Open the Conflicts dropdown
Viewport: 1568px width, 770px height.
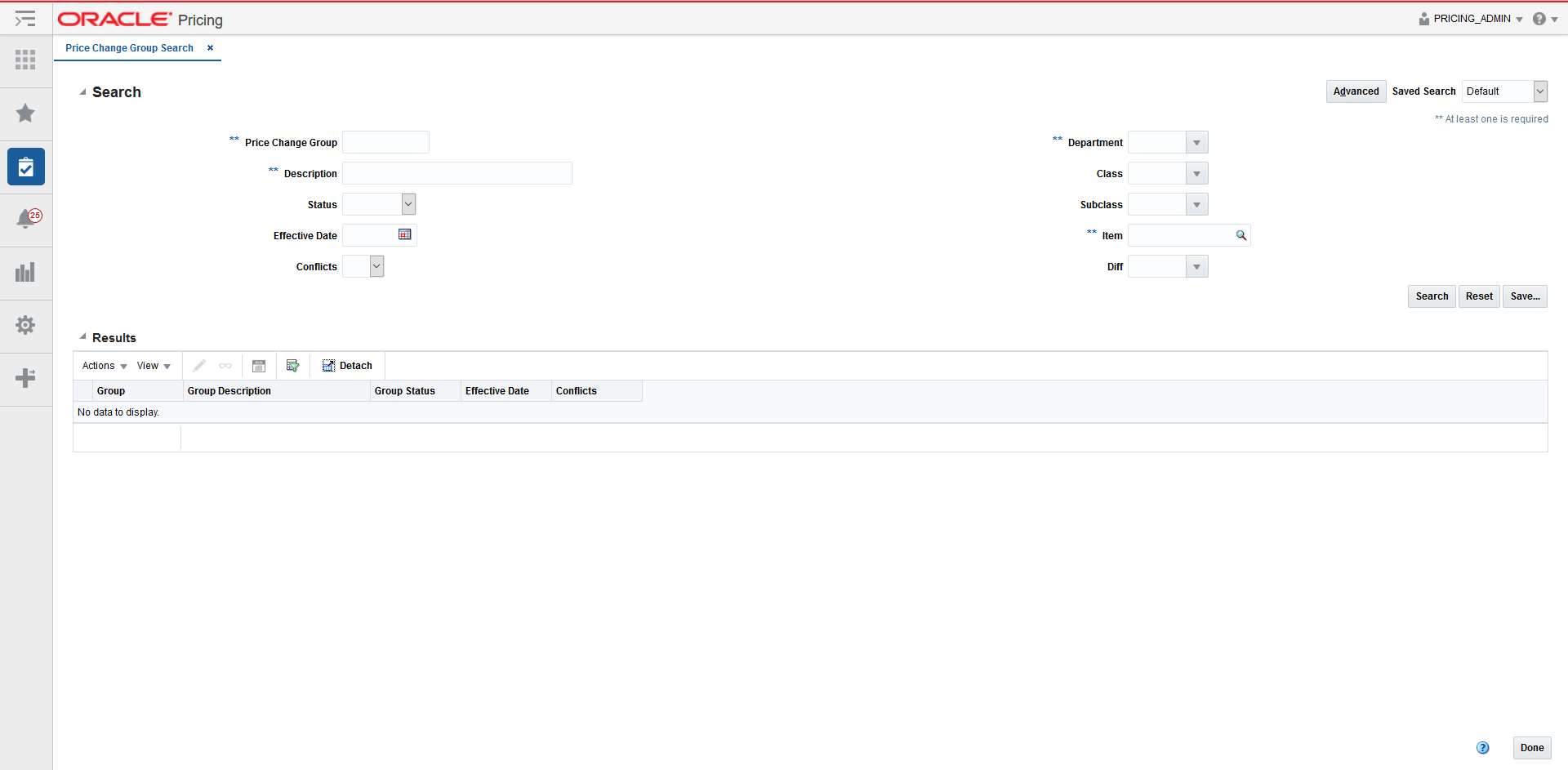(x=376, y=265)
